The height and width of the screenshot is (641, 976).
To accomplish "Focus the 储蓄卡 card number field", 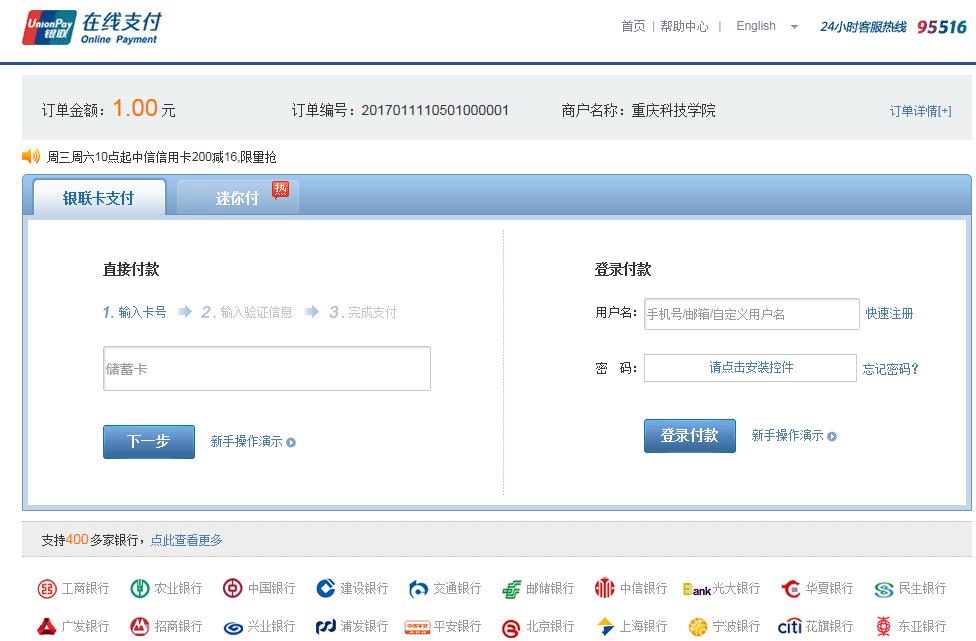I will [x=267, y=369].
